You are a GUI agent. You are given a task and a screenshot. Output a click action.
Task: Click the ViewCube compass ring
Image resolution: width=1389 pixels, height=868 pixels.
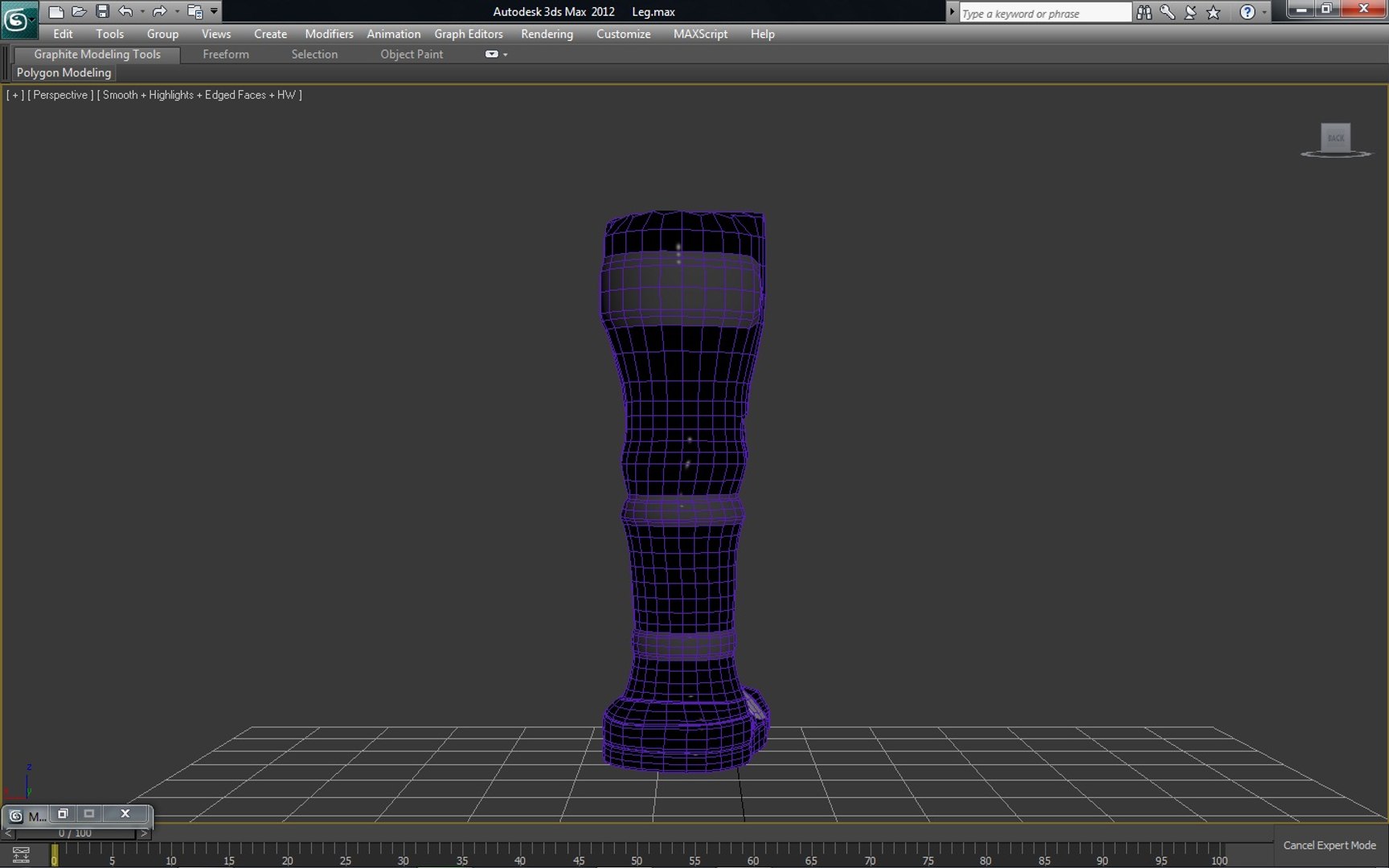tap(1335, 154)
